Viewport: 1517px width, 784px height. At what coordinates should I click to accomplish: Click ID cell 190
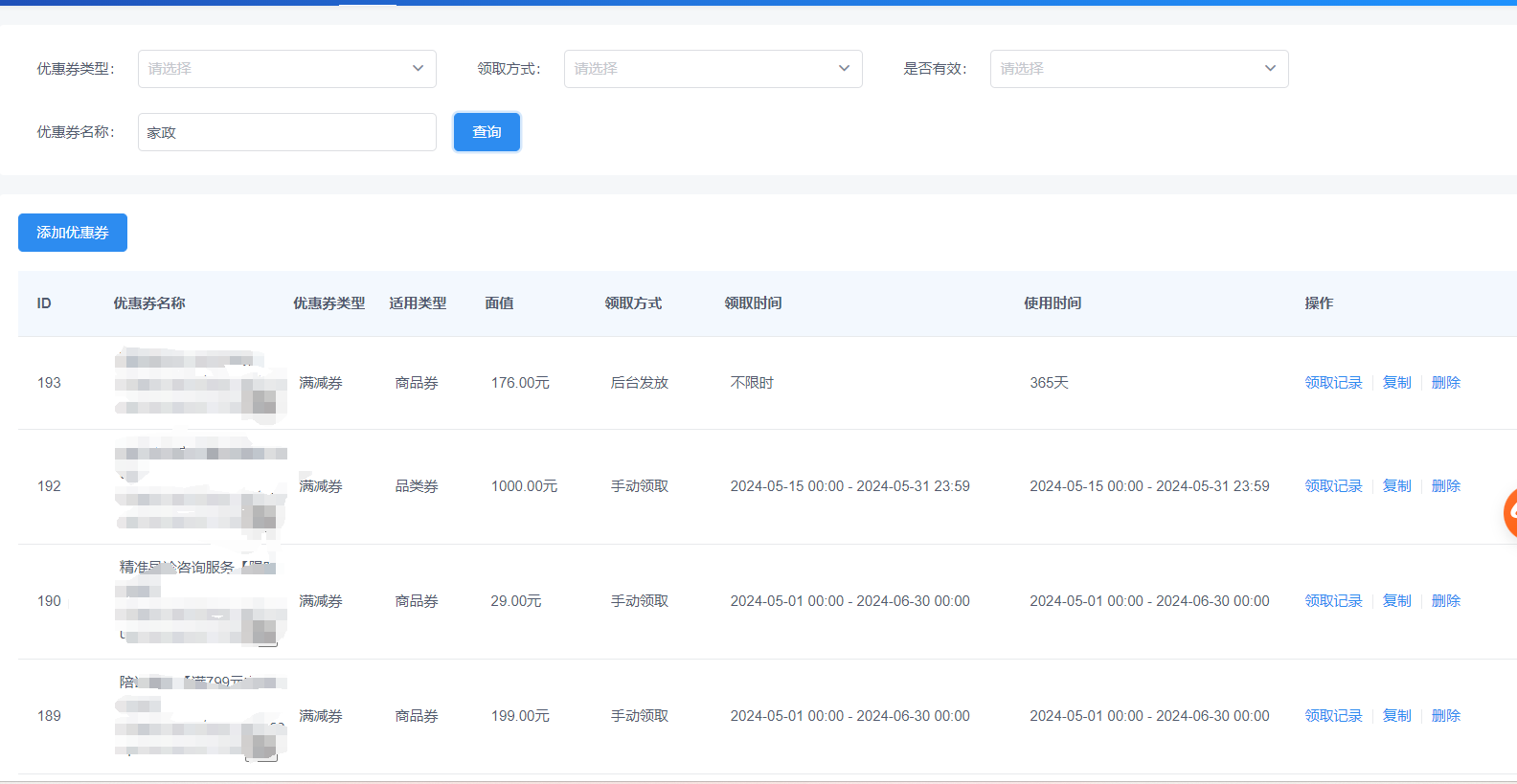coord(49,601)
